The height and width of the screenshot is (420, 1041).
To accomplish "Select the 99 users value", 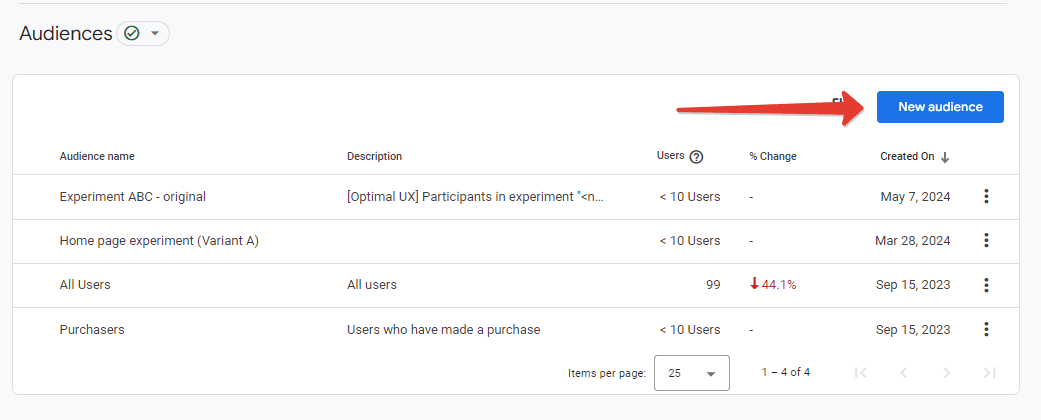I will tap(713, 285).
